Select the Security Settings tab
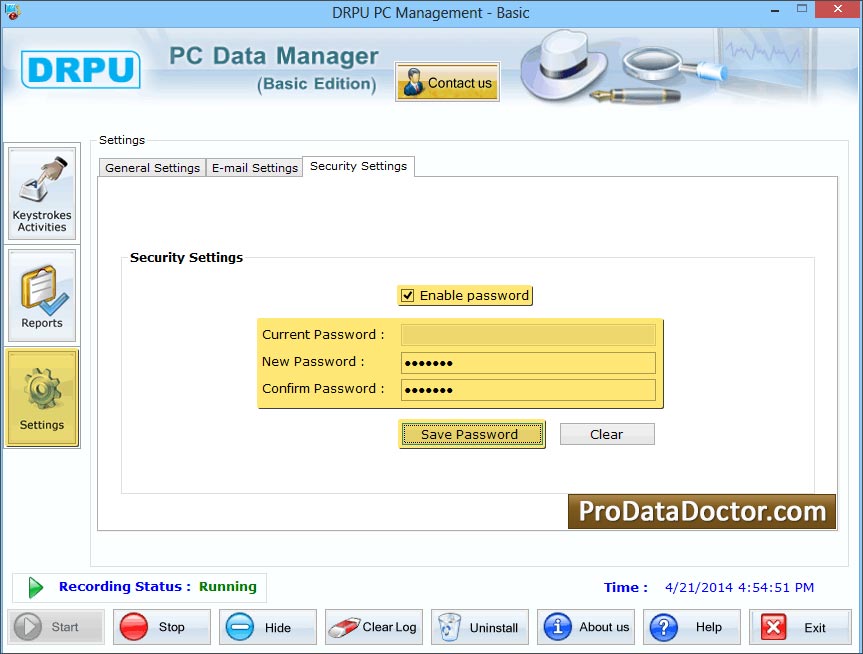The image size is (863, 654). 358,166
